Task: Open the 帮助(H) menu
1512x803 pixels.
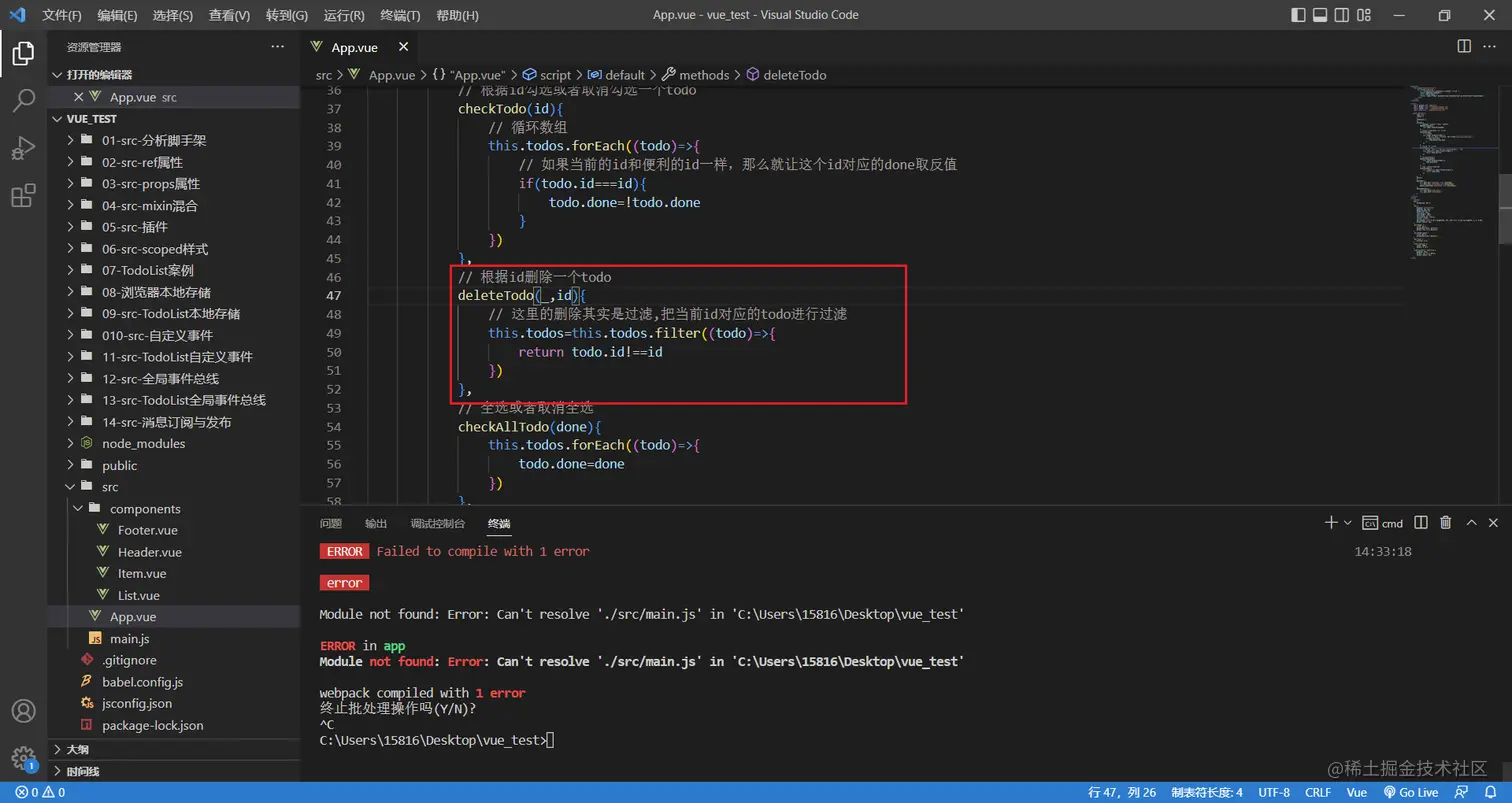Action: [x=458, y=15]
